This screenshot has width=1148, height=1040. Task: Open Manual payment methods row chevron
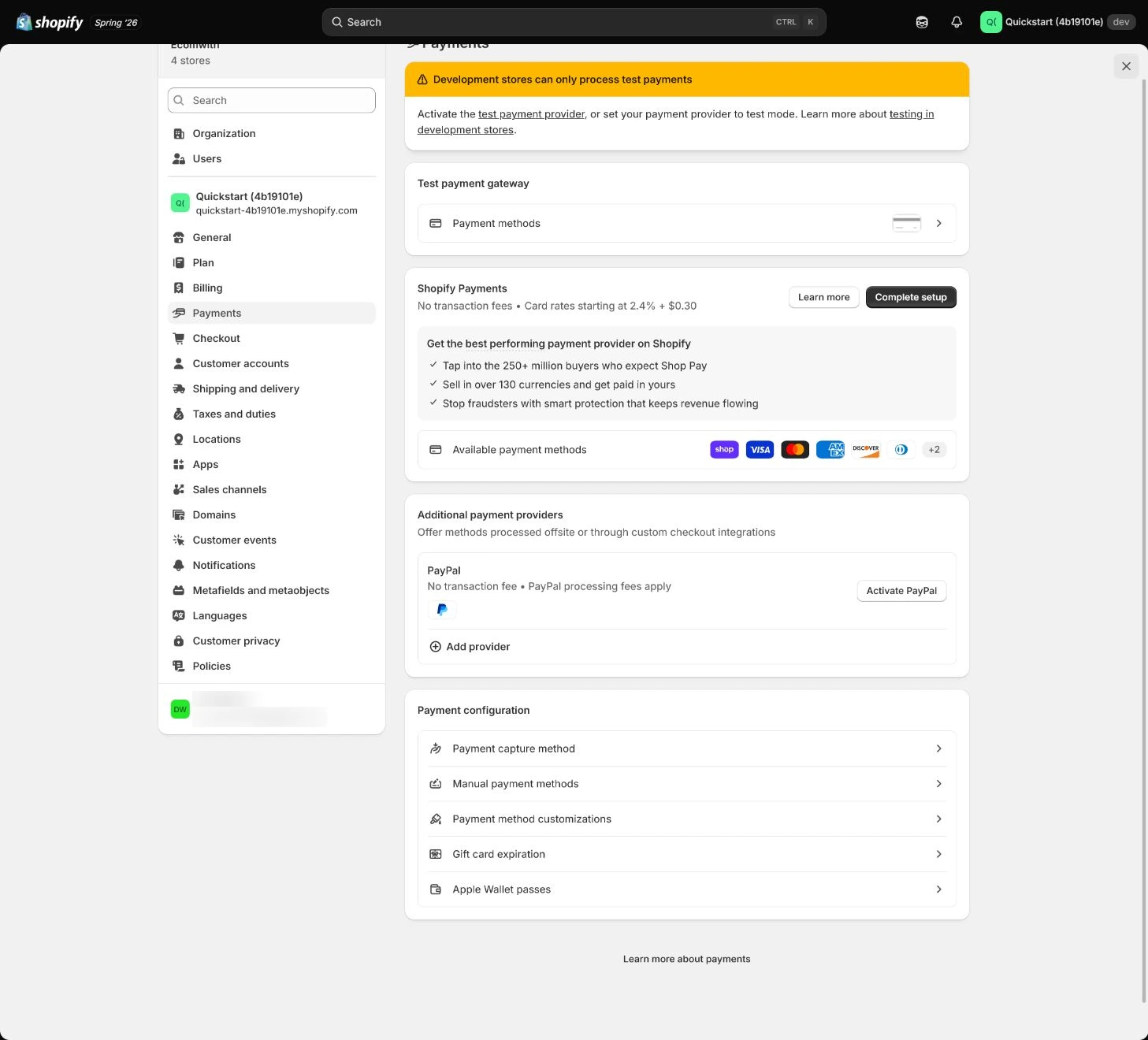pyautogui.click(x=938, y=784)
